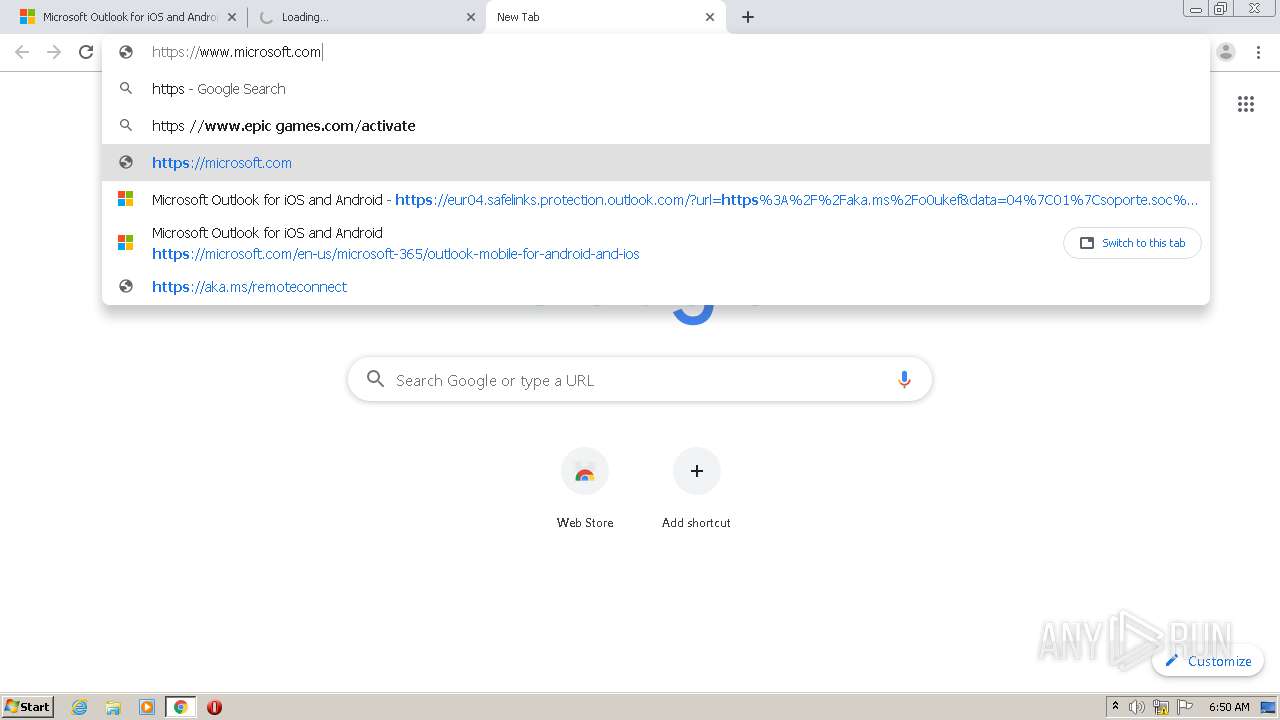Click the network tray icon

point(1161,707)
